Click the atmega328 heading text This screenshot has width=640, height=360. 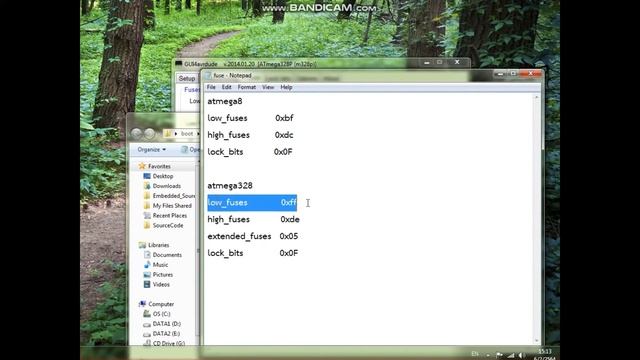coord(230,186)
